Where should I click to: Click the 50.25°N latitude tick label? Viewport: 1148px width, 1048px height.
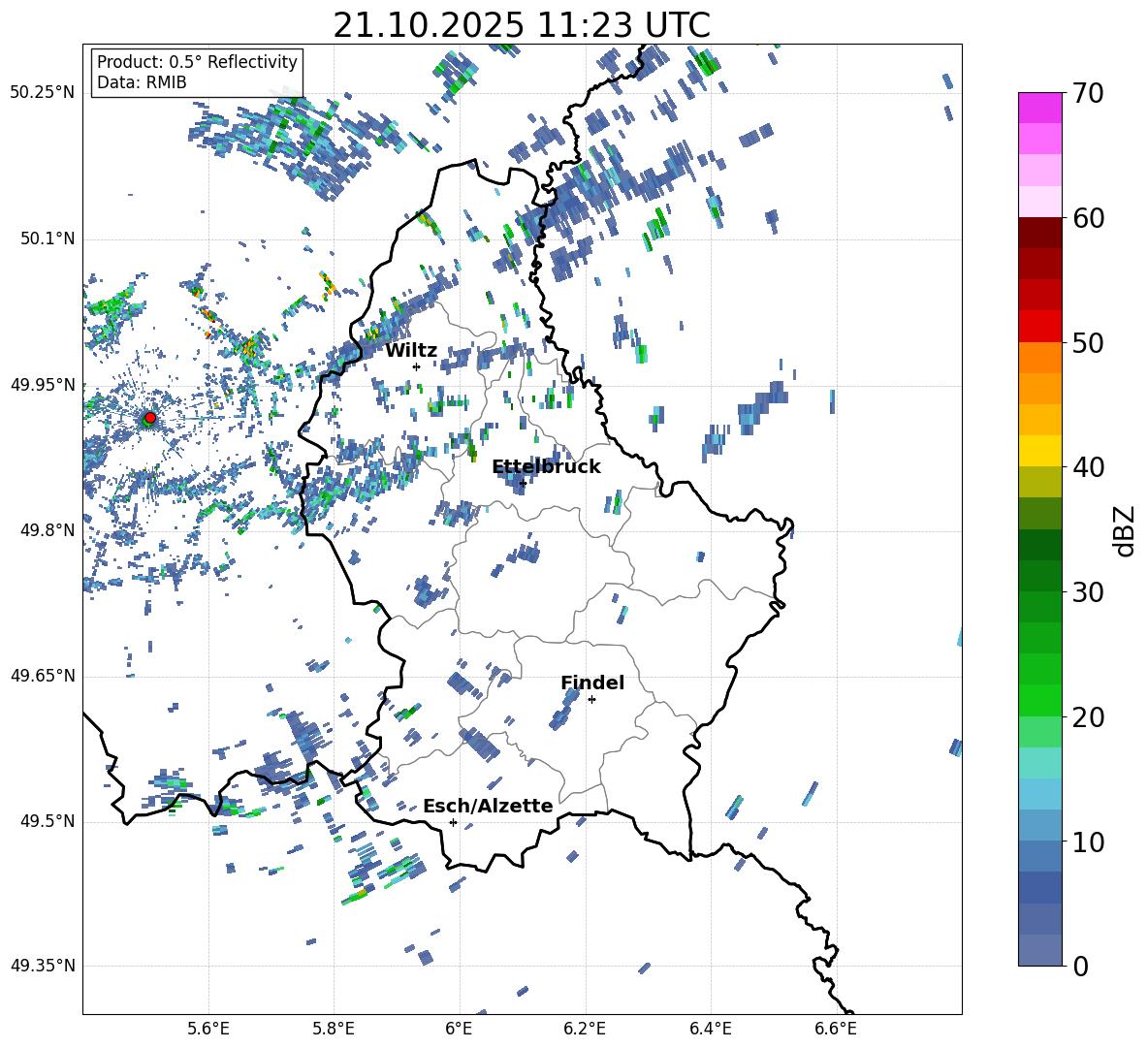coord(42,93)
